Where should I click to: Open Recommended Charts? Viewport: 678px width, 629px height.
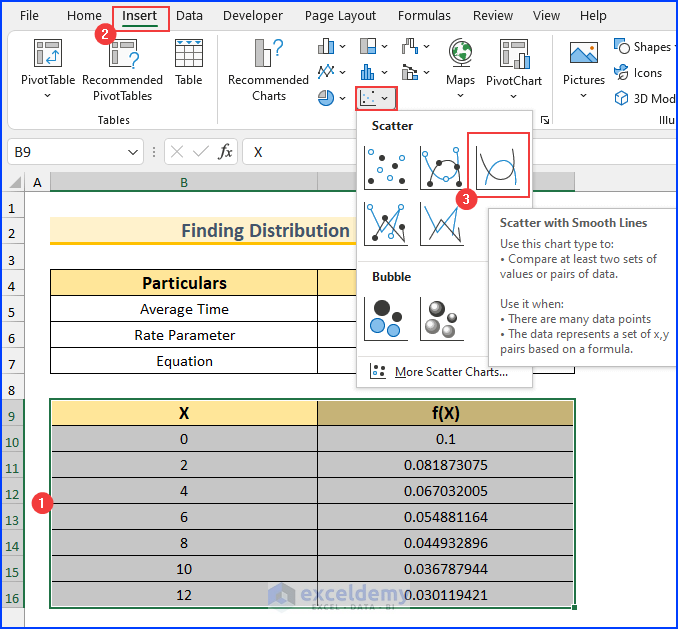(268, 70)
